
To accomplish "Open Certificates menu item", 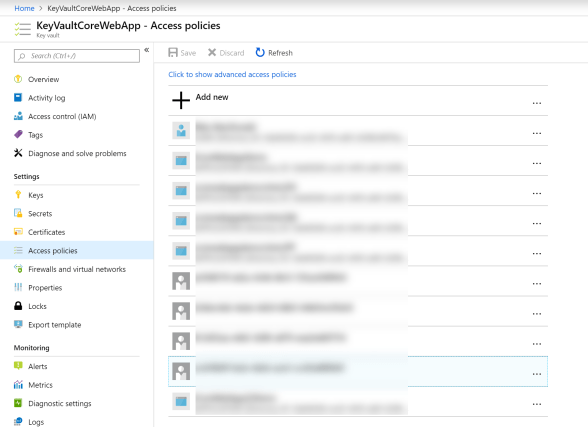I will point(46,232).
